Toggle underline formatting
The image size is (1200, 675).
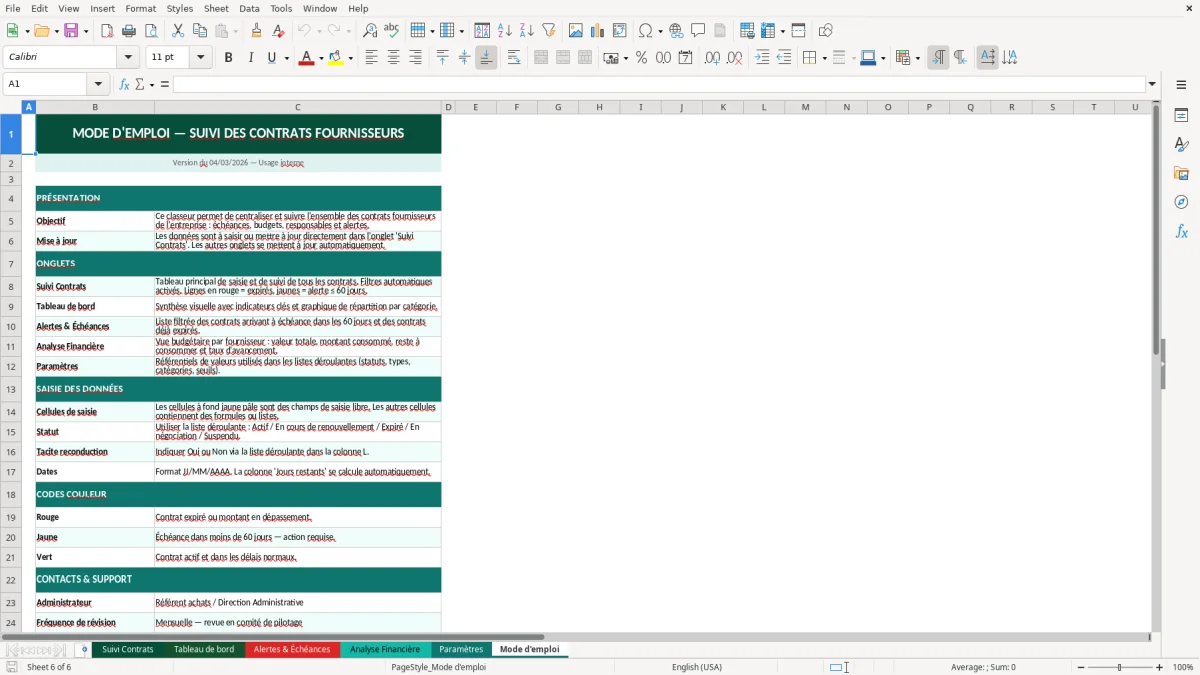click(271, 58)
